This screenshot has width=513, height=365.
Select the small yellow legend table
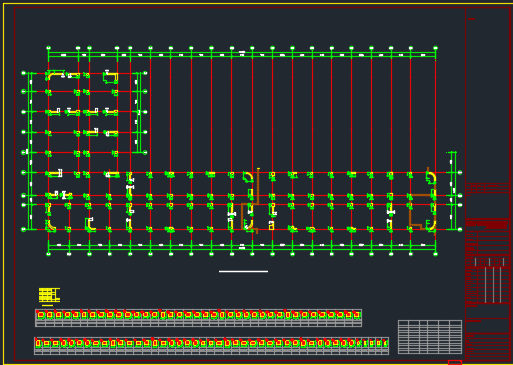coord(49,295)
